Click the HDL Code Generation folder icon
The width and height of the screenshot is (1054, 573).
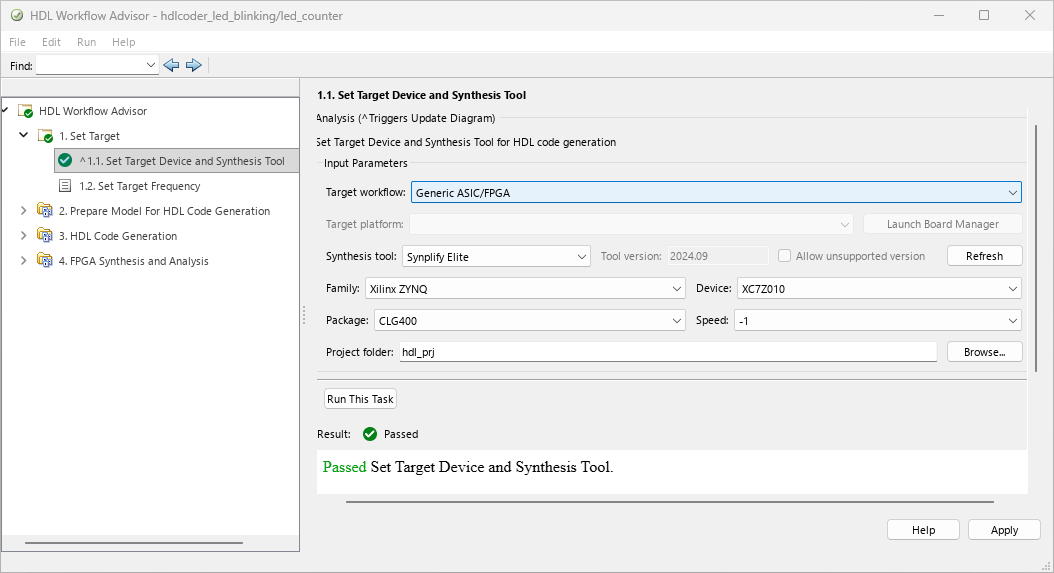(x=45, y=235)
